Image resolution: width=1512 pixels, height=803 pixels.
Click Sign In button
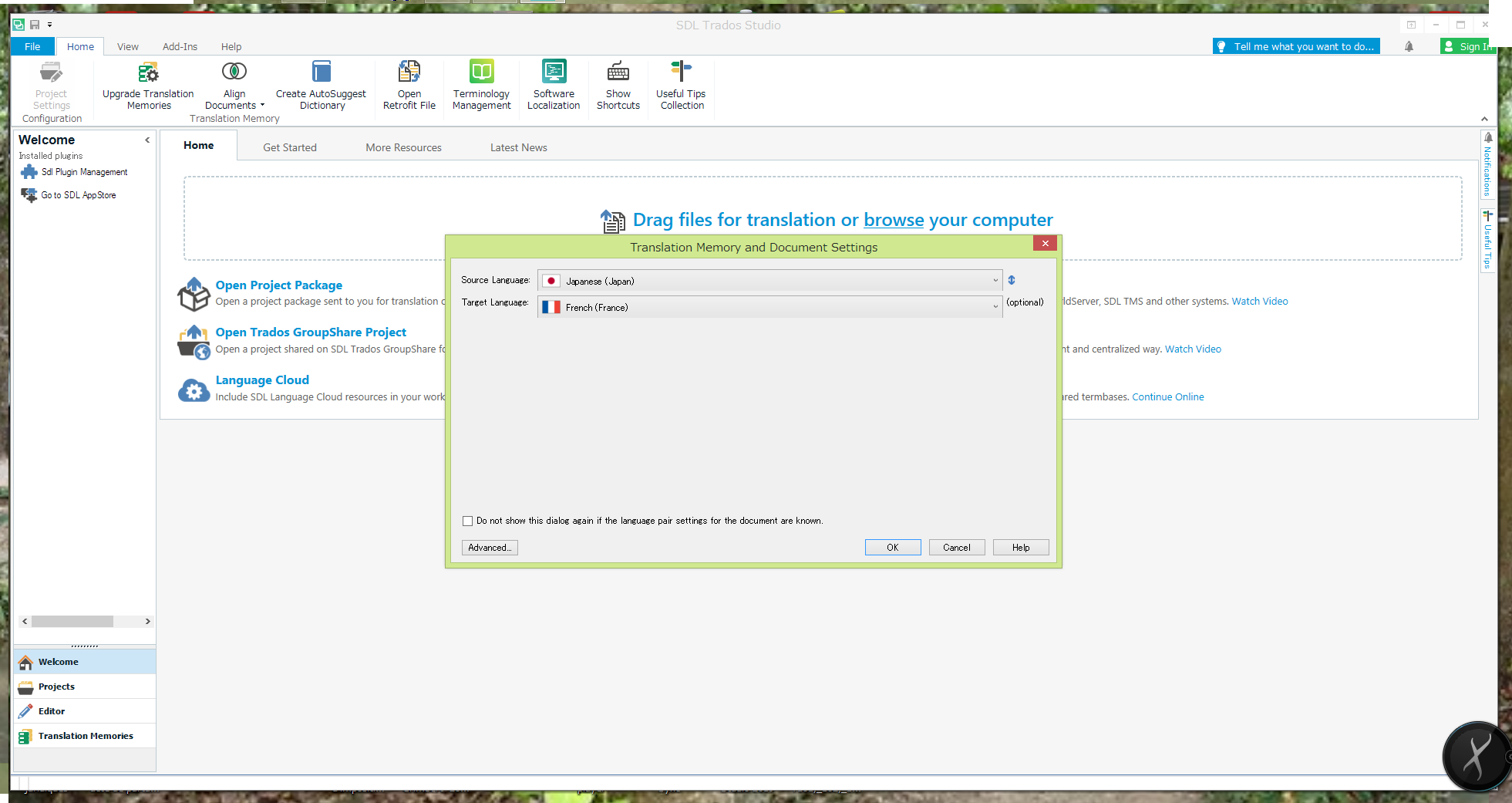click(1468, 46)
